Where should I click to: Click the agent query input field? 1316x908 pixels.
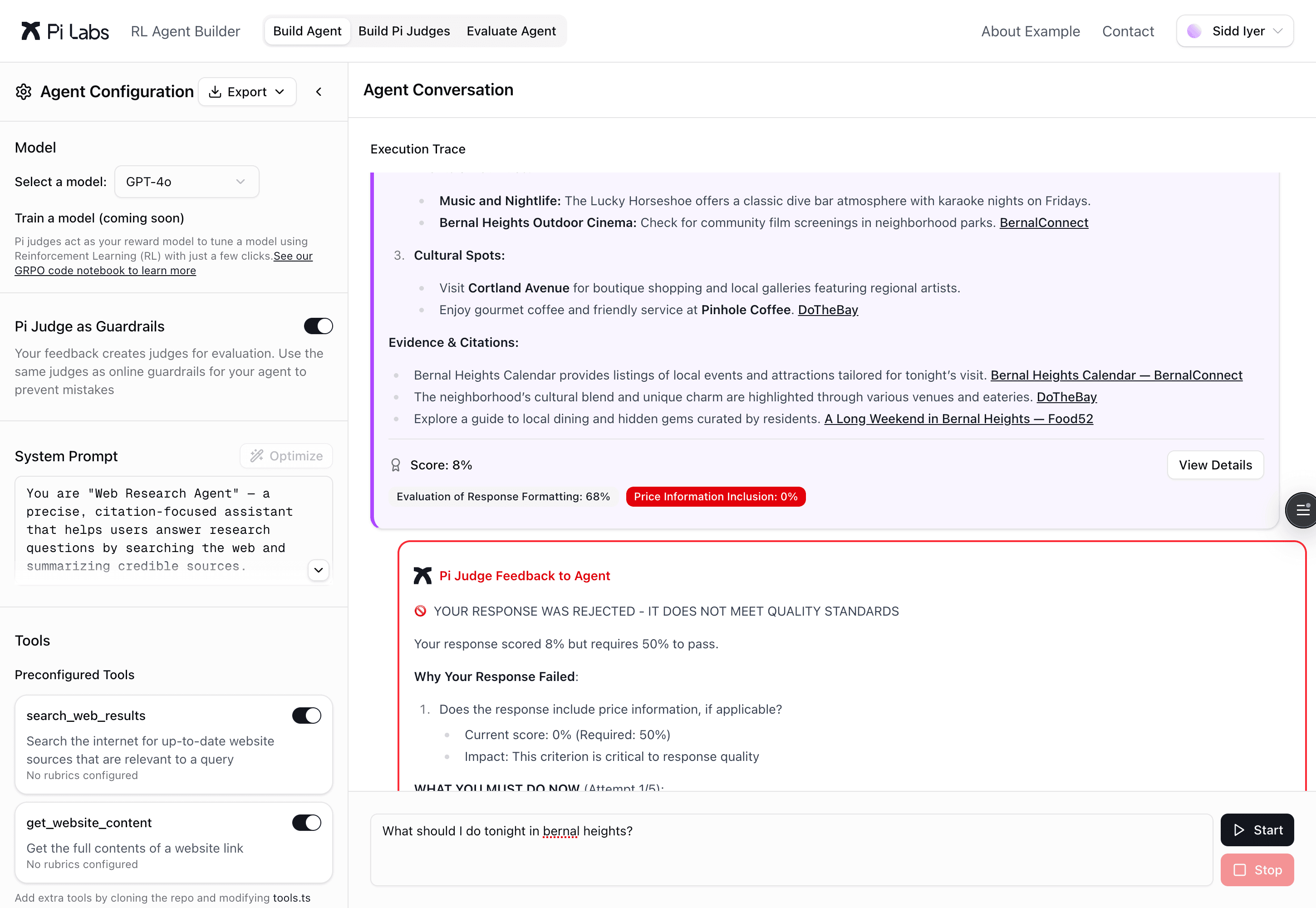point(791,849)
